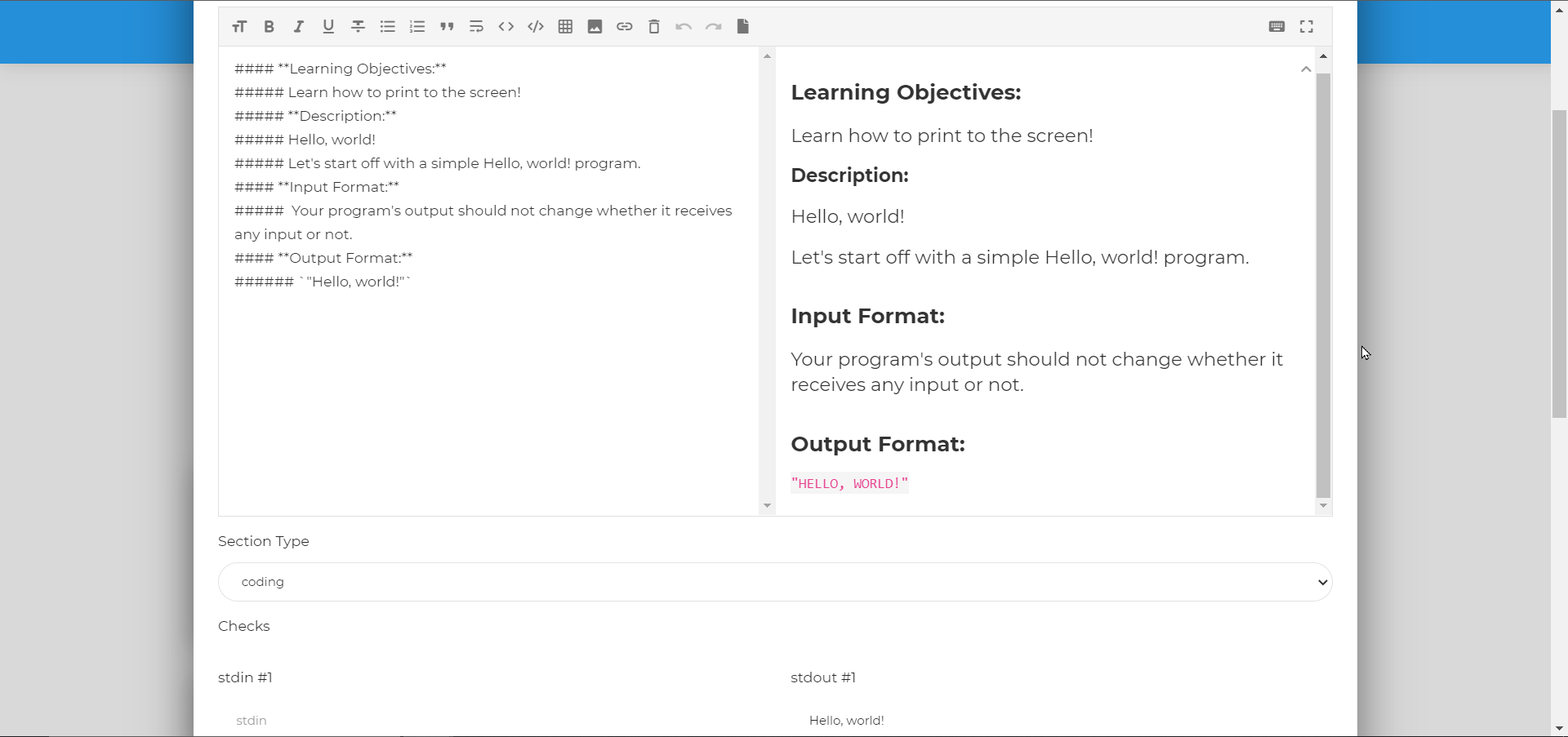
Task: Apply strikethrough formatting icon
Action: coord(358,27)
